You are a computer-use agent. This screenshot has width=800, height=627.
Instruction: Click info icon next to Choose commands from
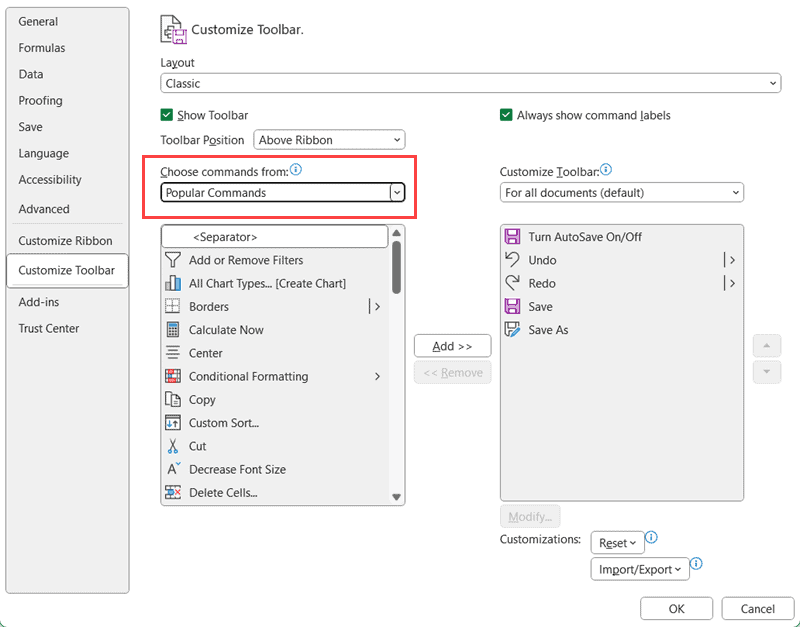pos(295,170)
